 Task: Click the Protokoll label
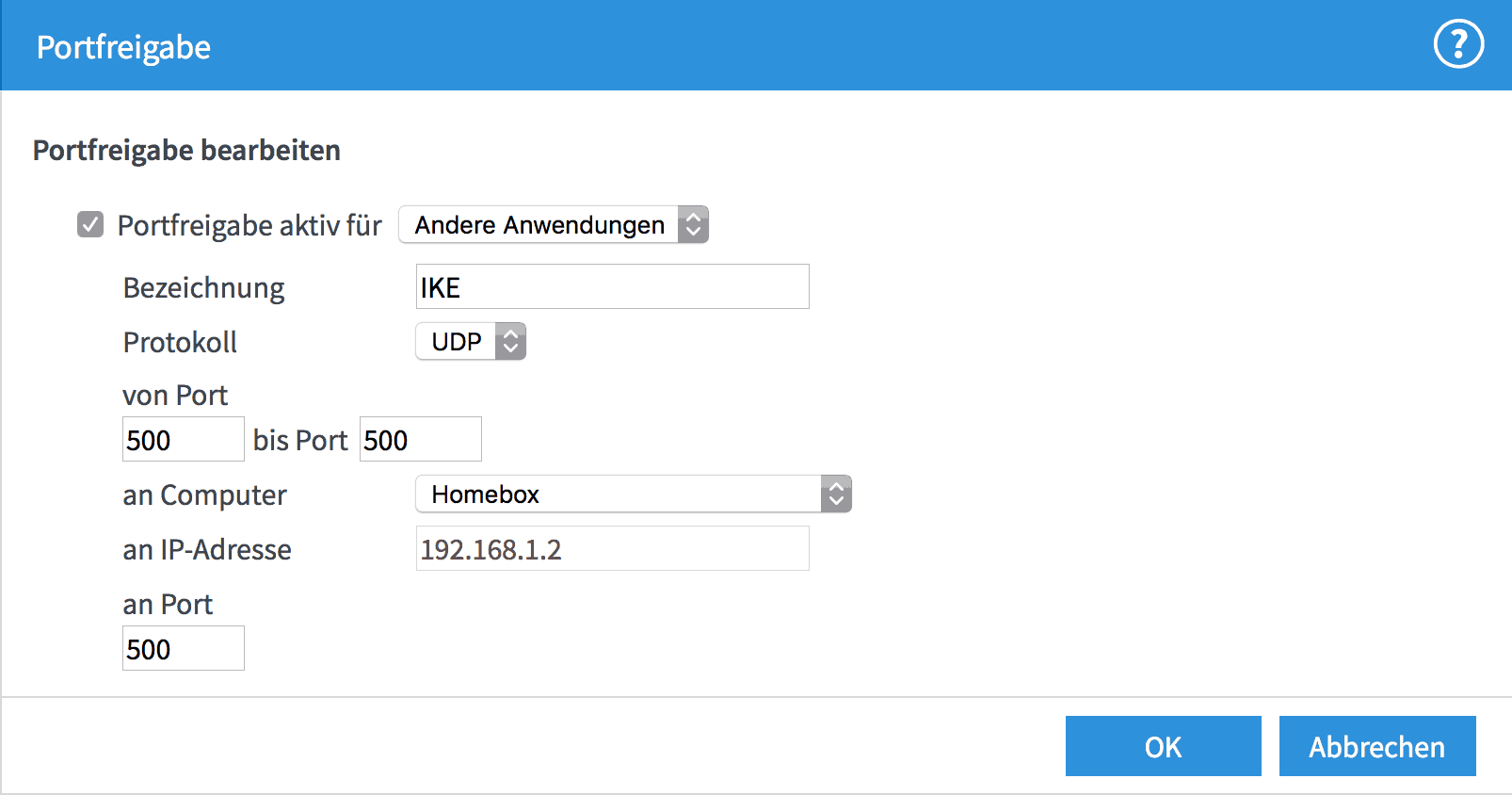tap(180, 342)
